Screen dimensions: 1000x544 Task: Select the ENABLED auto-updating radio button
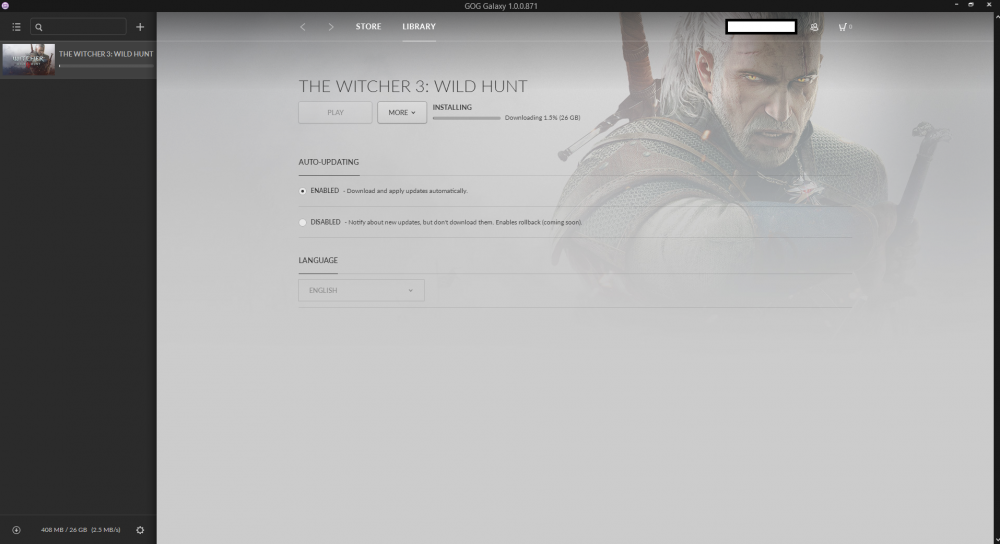(302, 191)
